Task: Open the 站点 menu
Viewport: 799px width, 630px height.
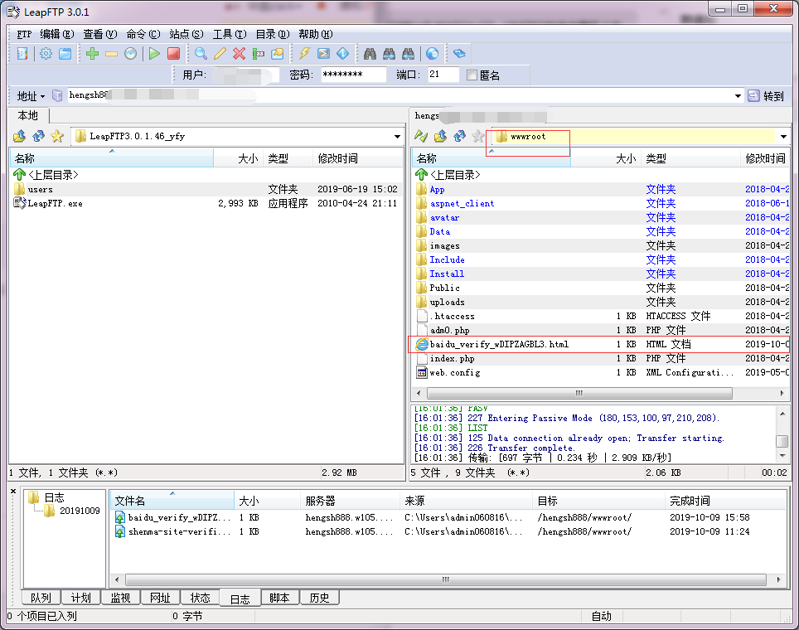Action: pyautogui.click(x=187, y=34)
